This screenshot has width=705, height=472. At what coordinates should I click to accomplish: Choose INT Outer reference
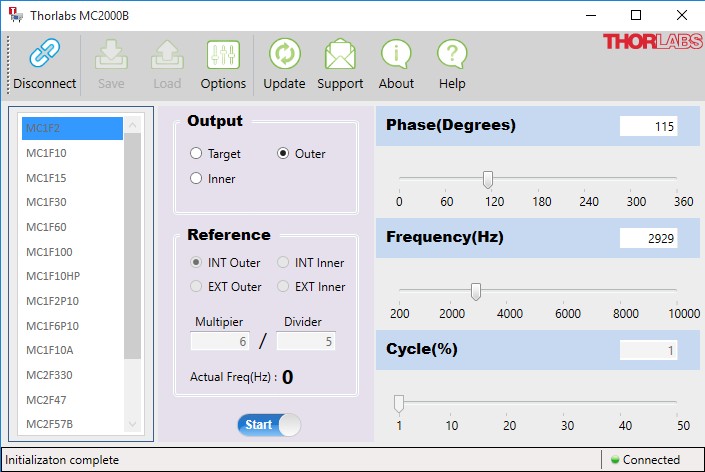pos(196,262)
